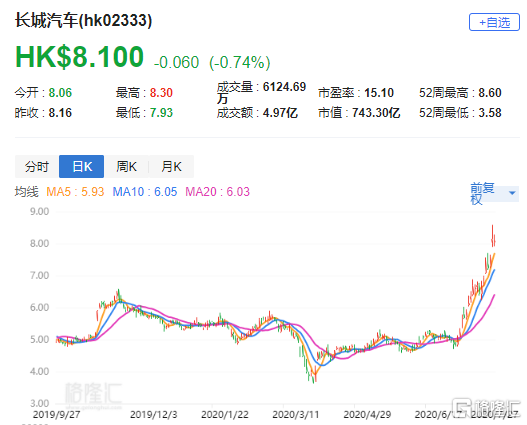Click the 今开 8.06 opening price
527x425 pixels.
(x=43, y=93)
